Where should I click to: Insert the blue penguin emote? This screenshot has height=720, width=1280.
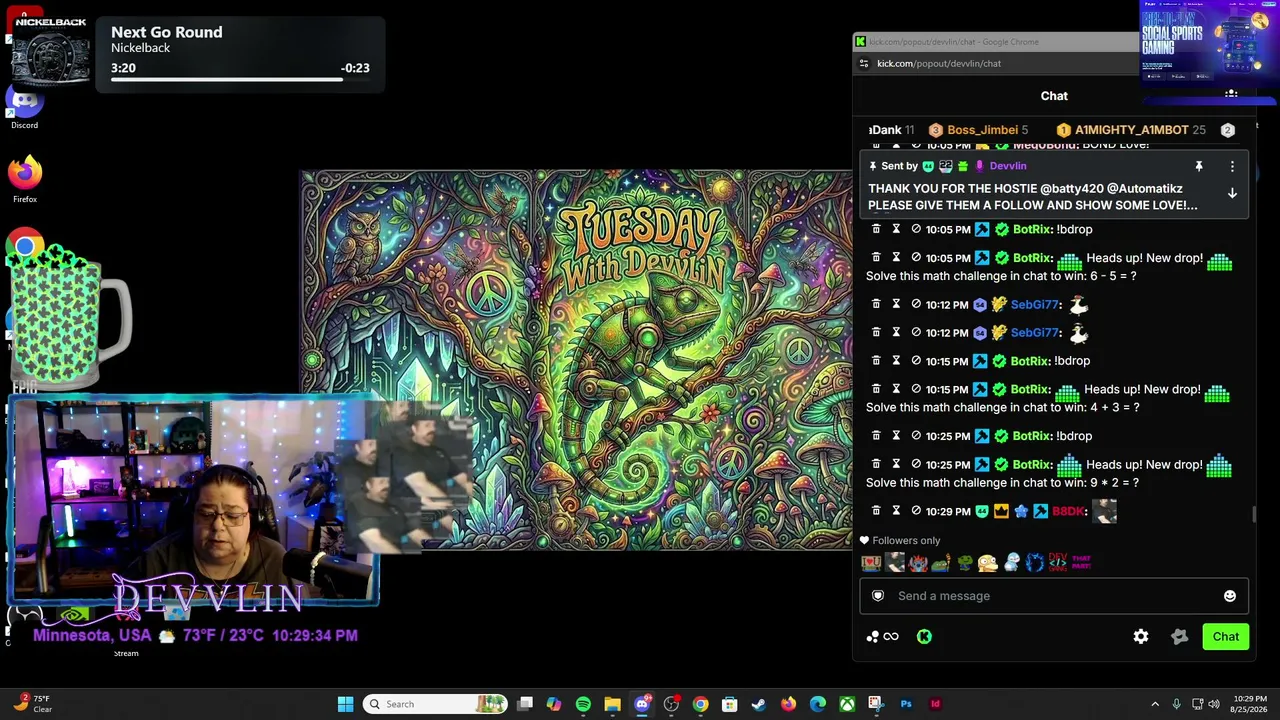(1011, 563)
